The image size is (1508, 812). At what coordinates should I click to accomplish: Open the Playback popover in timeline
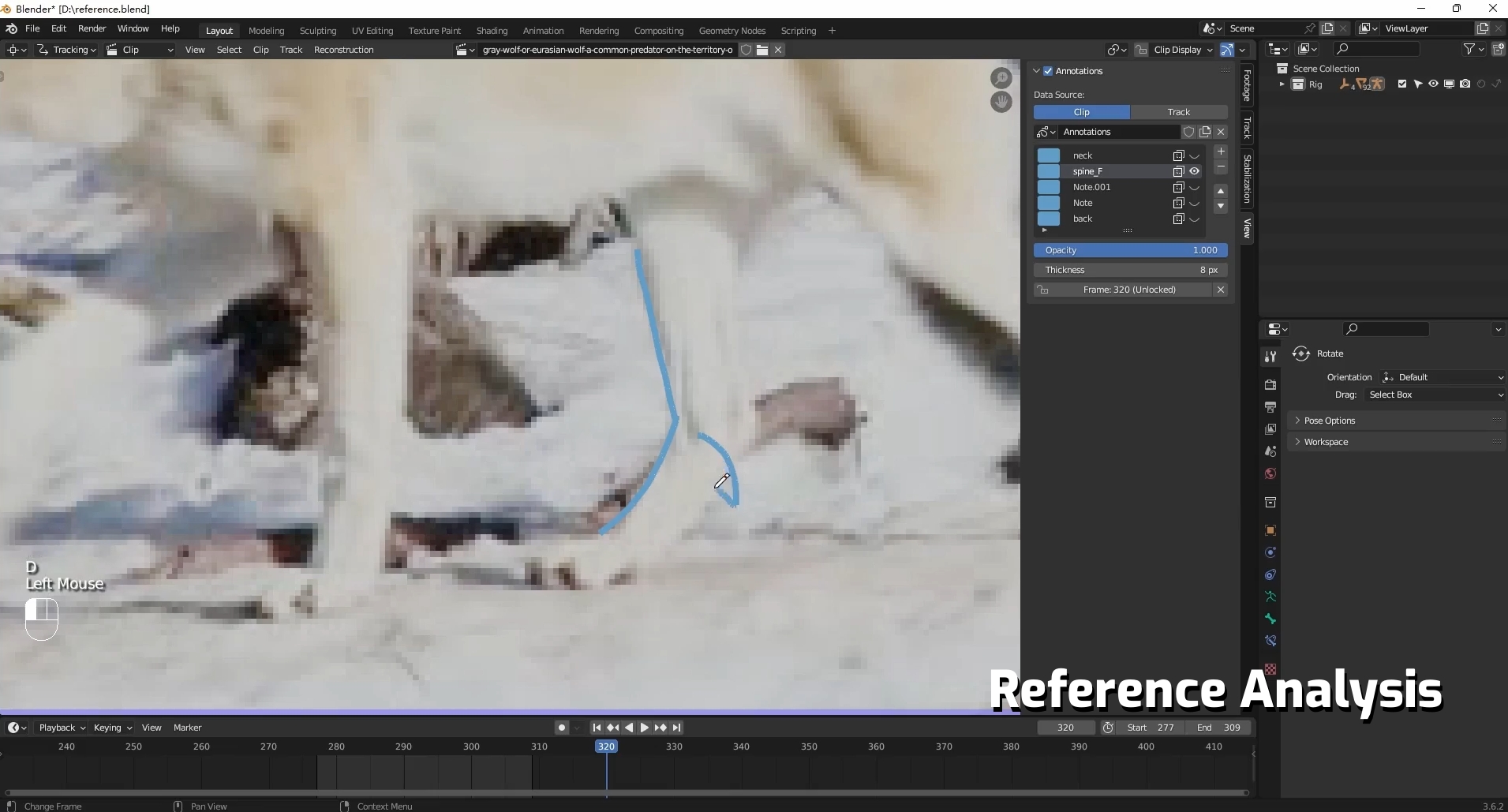coord(62,728)
